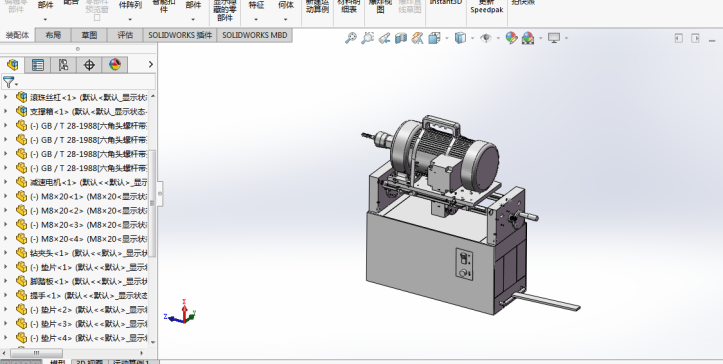Open the ConfigurationManager tab

[x=63, y=65]
